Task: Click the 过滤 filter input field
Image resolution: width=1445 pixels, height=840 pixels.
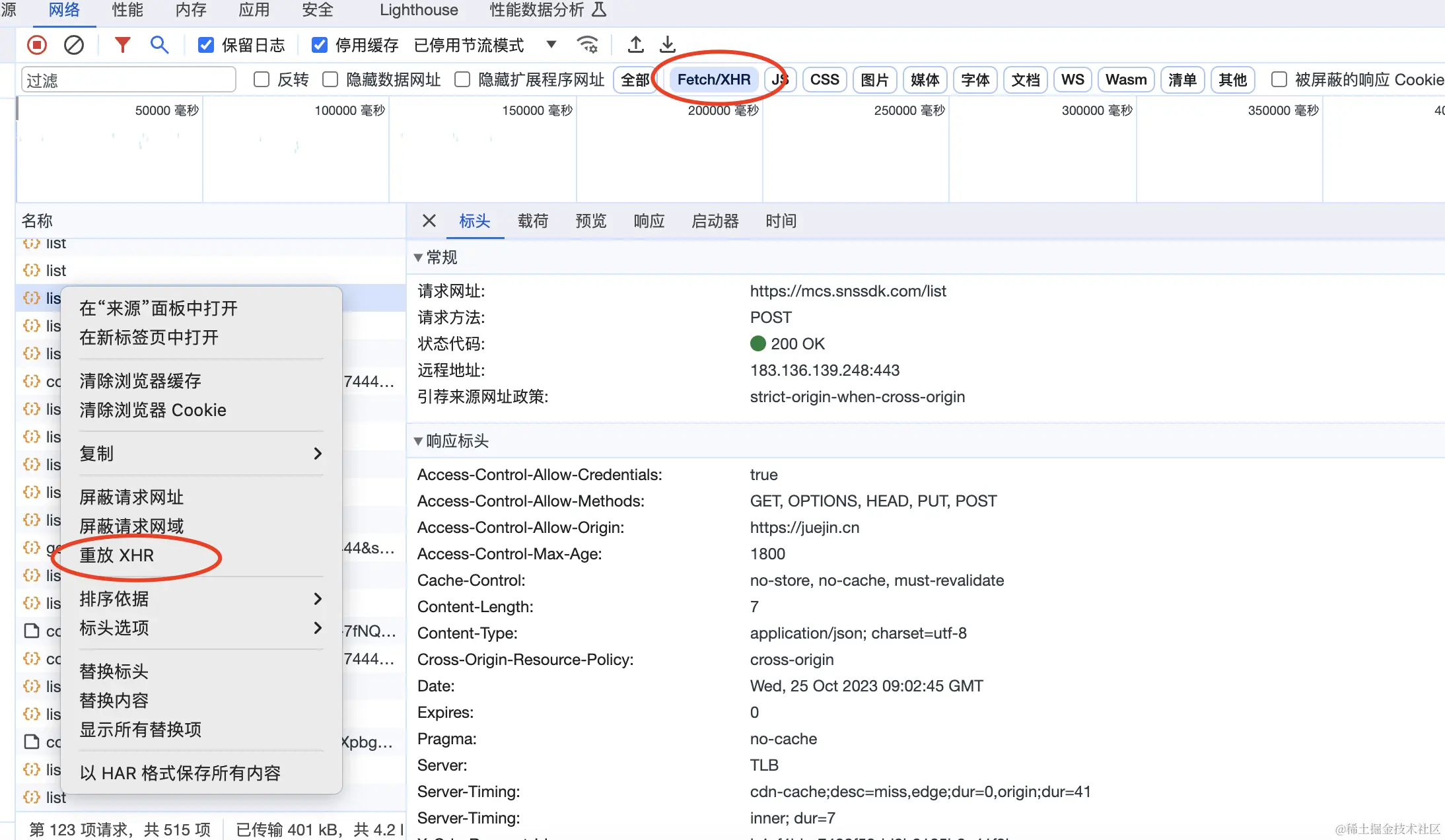Action: coord(128,80)
